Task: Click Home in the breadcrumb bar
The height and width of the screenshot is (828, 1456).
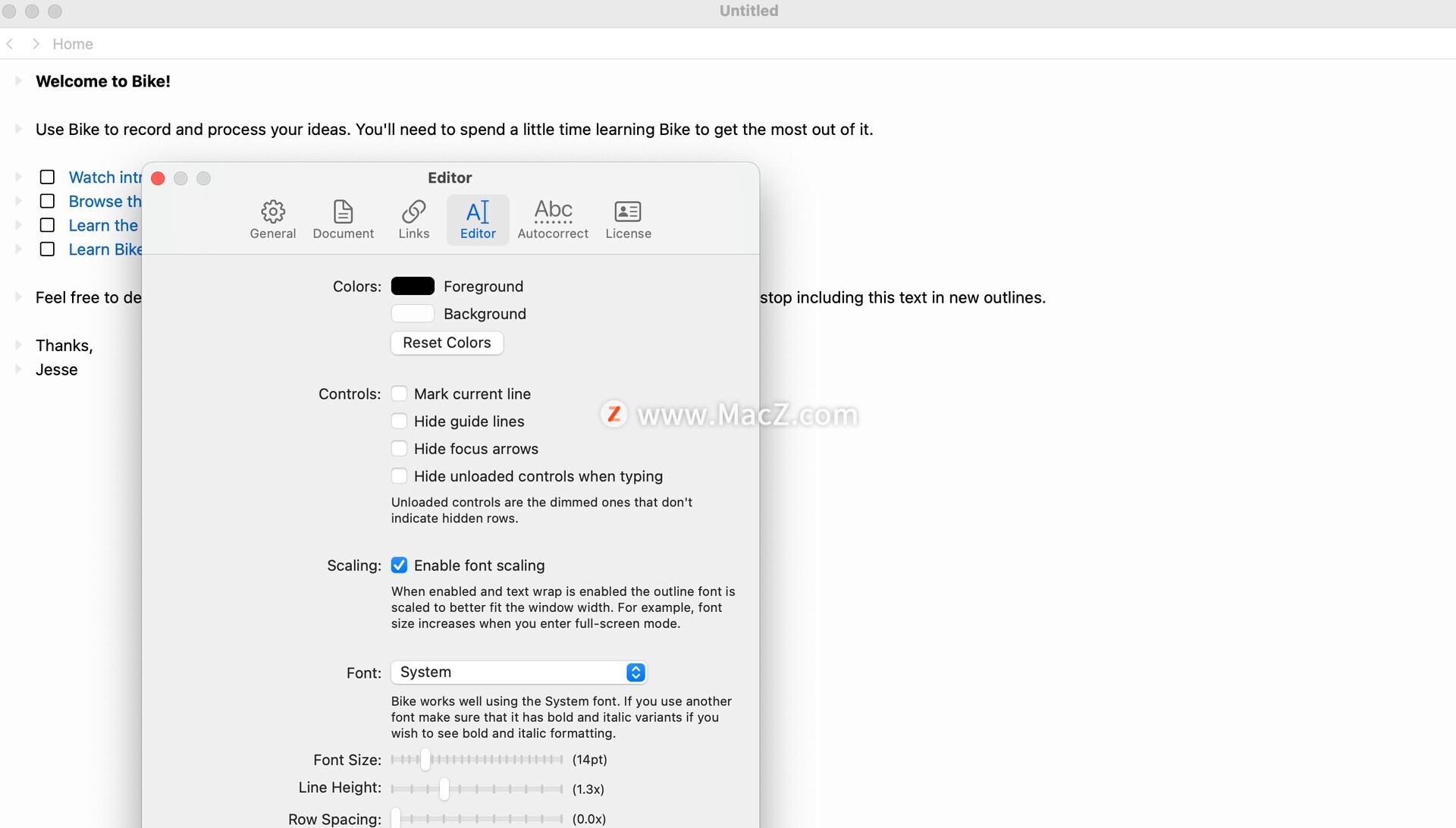Action: 73,44
